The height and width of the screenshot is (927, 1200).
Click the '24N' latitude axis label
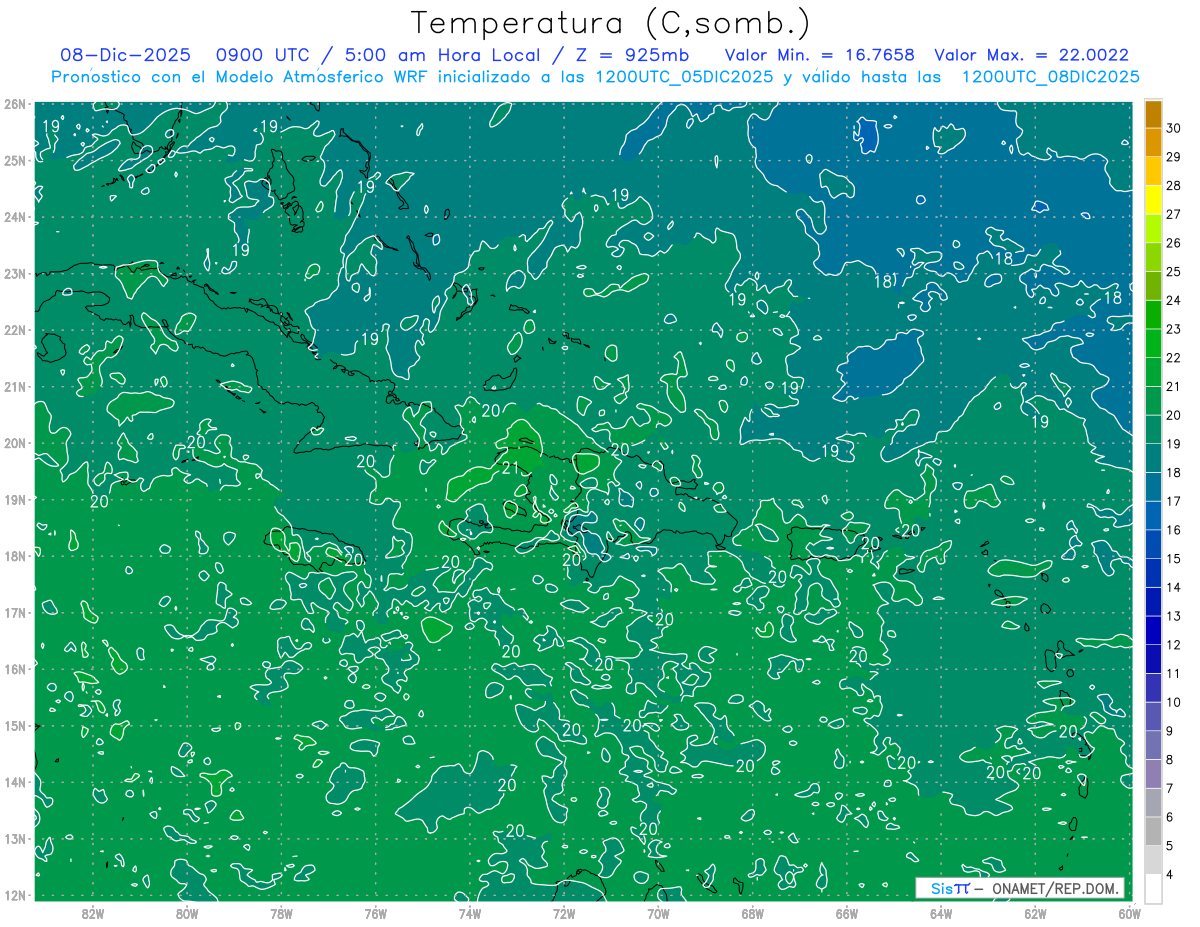click(15, 217)
